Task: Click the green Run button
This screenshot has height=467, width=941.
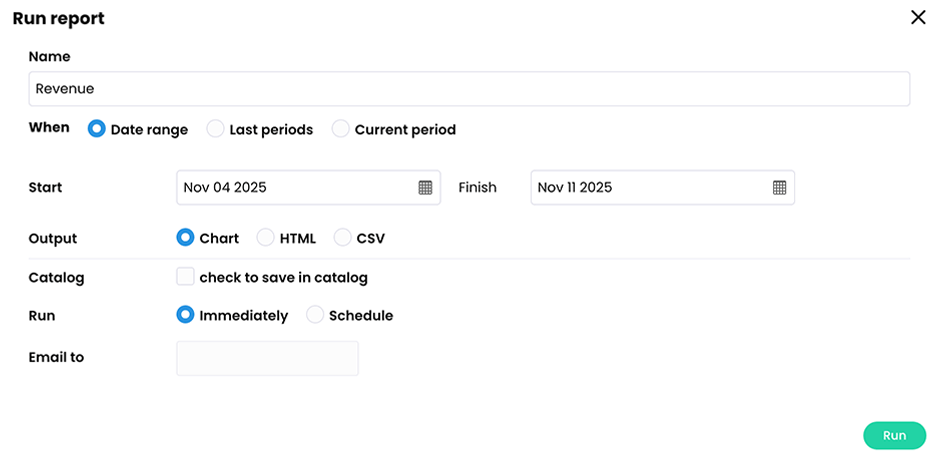Action: 894,436
